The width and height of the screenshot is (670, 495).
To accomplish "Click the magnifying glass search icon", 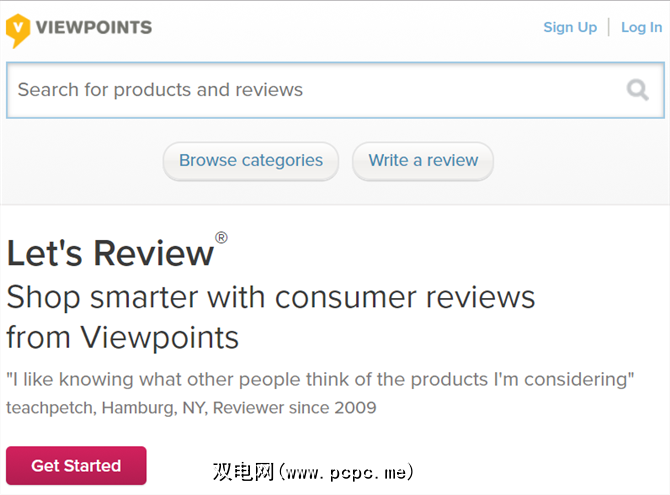I will pyautogui.click(x=637, y=90).
